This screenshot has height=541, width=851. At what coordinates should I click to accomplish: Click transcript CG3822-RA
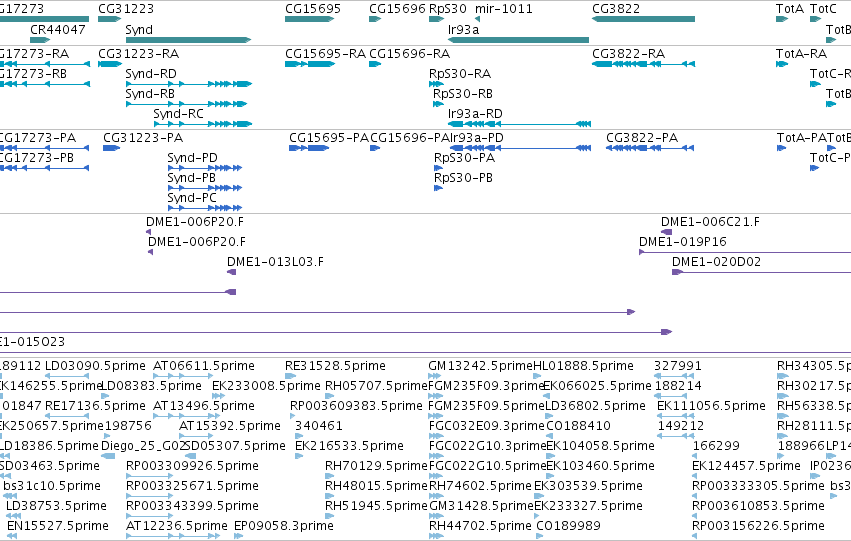pos(643,64)
